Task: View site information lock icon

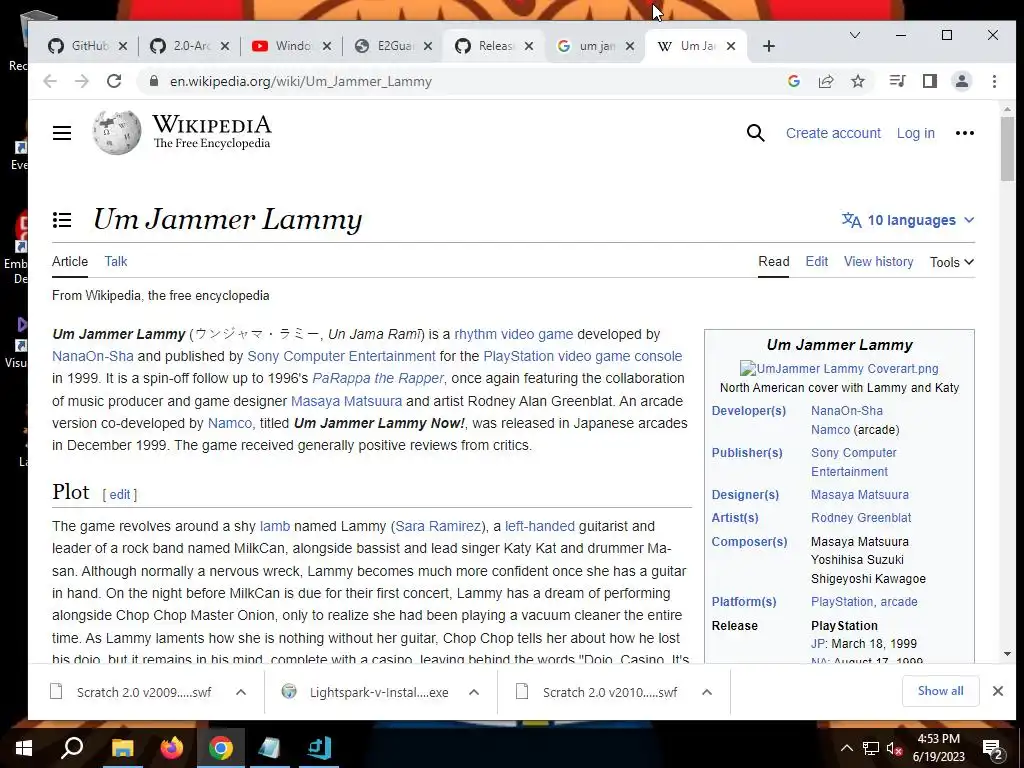Action: (x=153, y=81)
